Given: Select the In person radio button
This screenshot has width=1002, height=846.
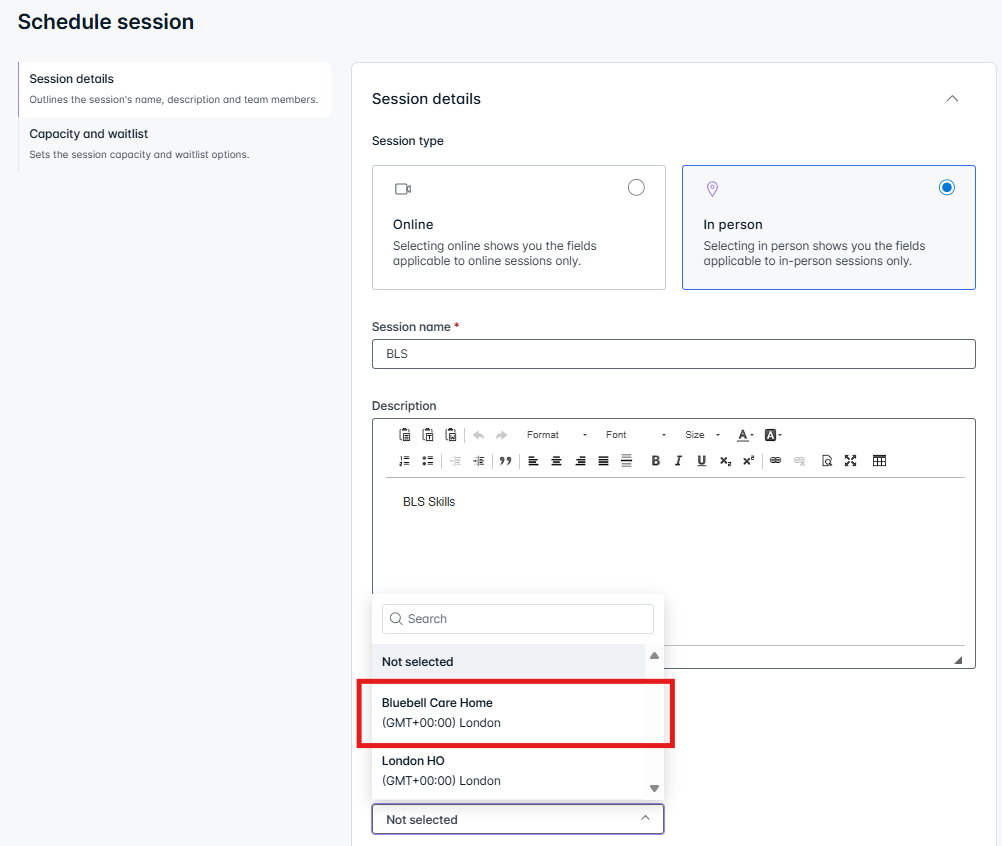Looking at the screenshot, I should (x=947, y=188).
